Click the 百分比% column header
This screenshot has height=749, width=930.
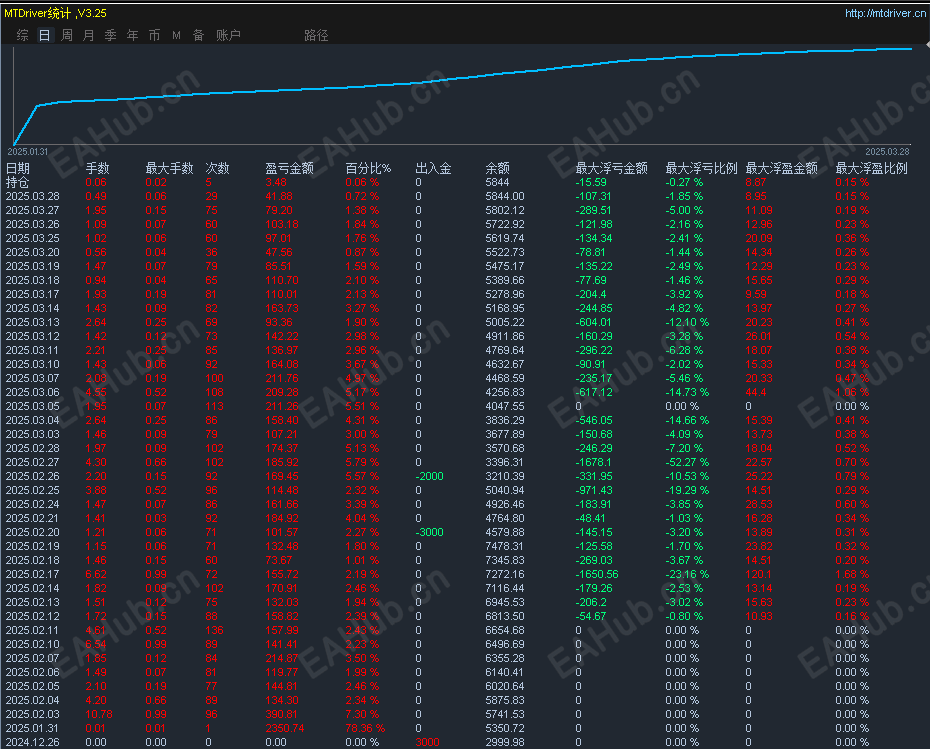click(x=368, y=168)
